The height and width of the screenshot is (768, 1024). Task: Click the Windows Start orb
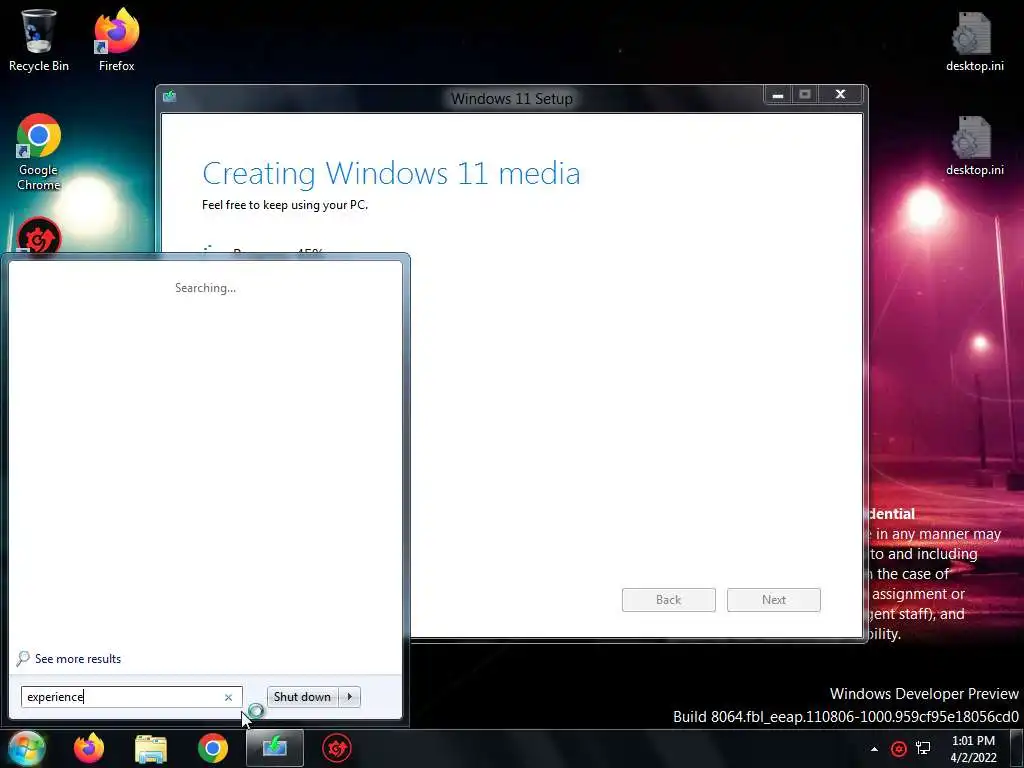26,748
